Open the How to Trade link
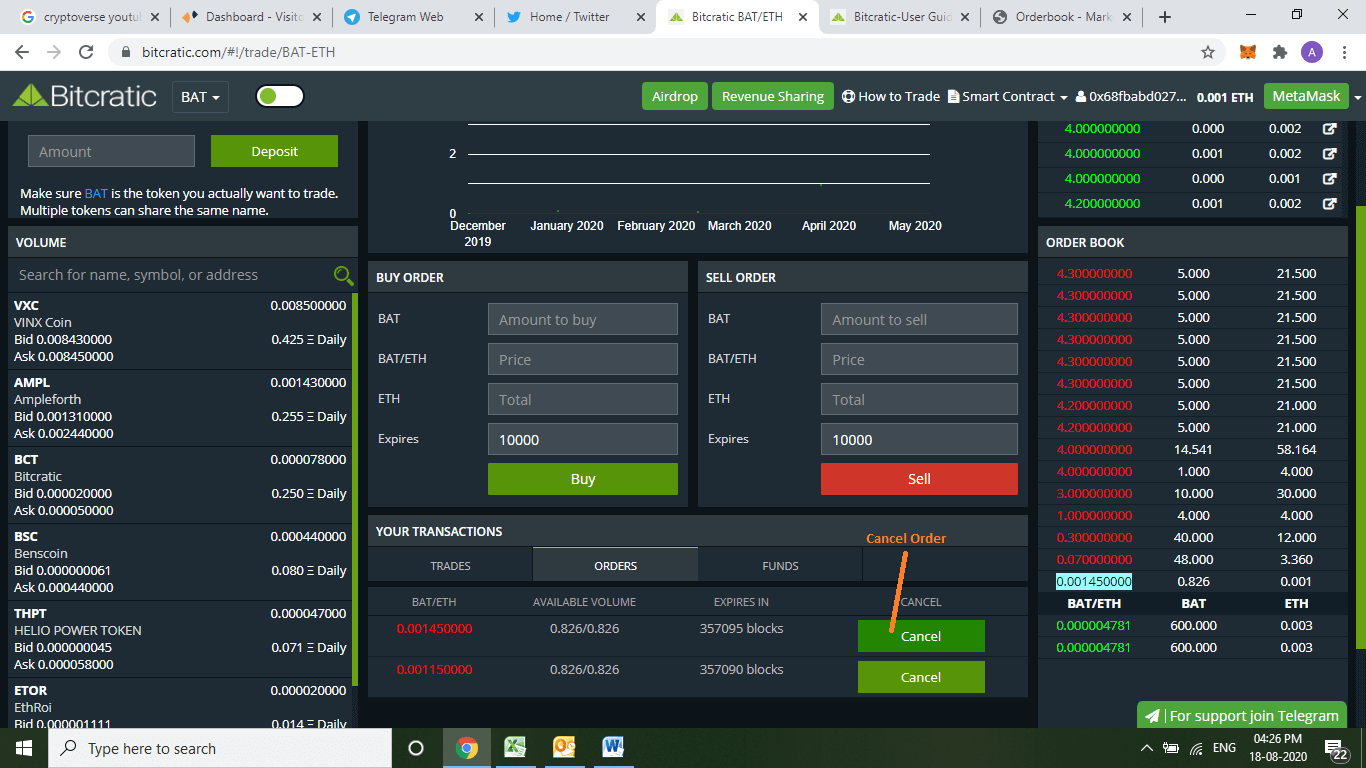This screenshot has height=768, width=1366. coord(891,96)
